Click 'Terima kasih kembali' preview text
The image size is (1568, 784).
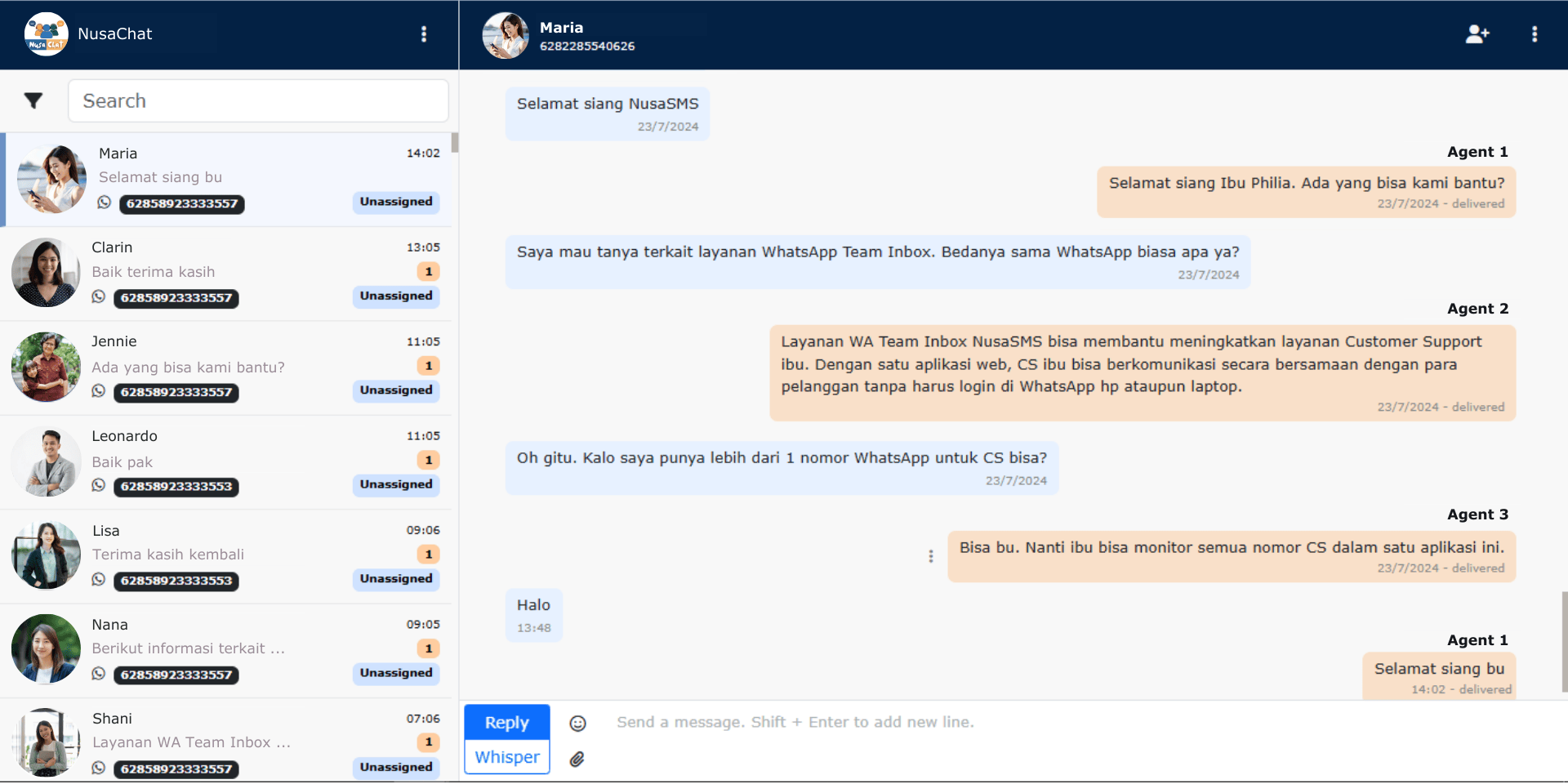pos(168,555)
